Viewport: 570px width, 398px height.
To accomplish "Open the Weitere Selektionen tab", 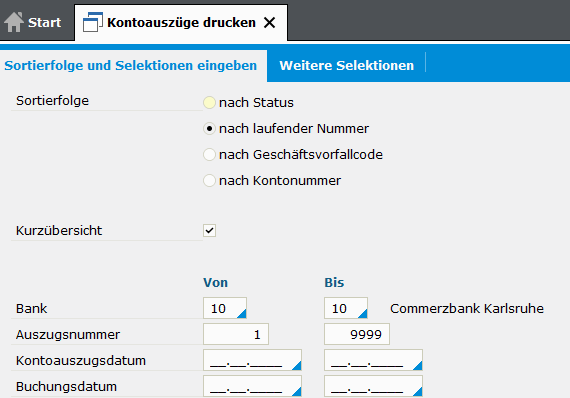I will 346,65.
